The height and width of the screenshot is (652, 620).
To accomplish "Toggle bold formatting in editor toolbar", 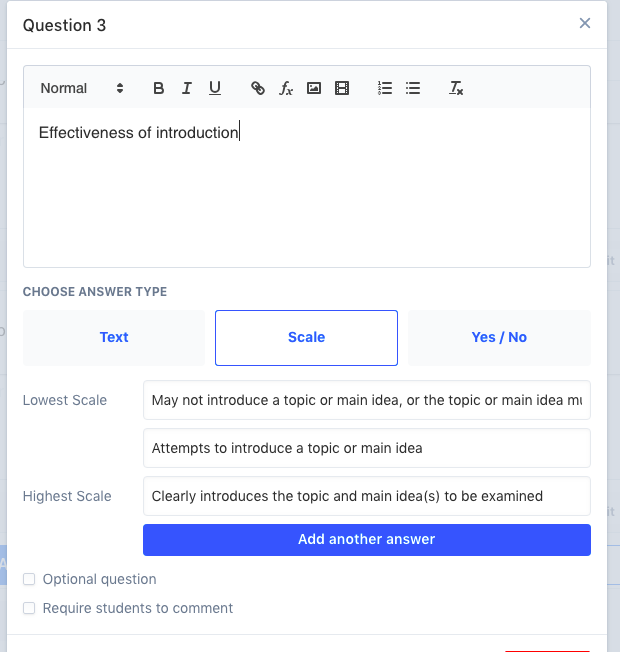I will click(x=158, y=88).
